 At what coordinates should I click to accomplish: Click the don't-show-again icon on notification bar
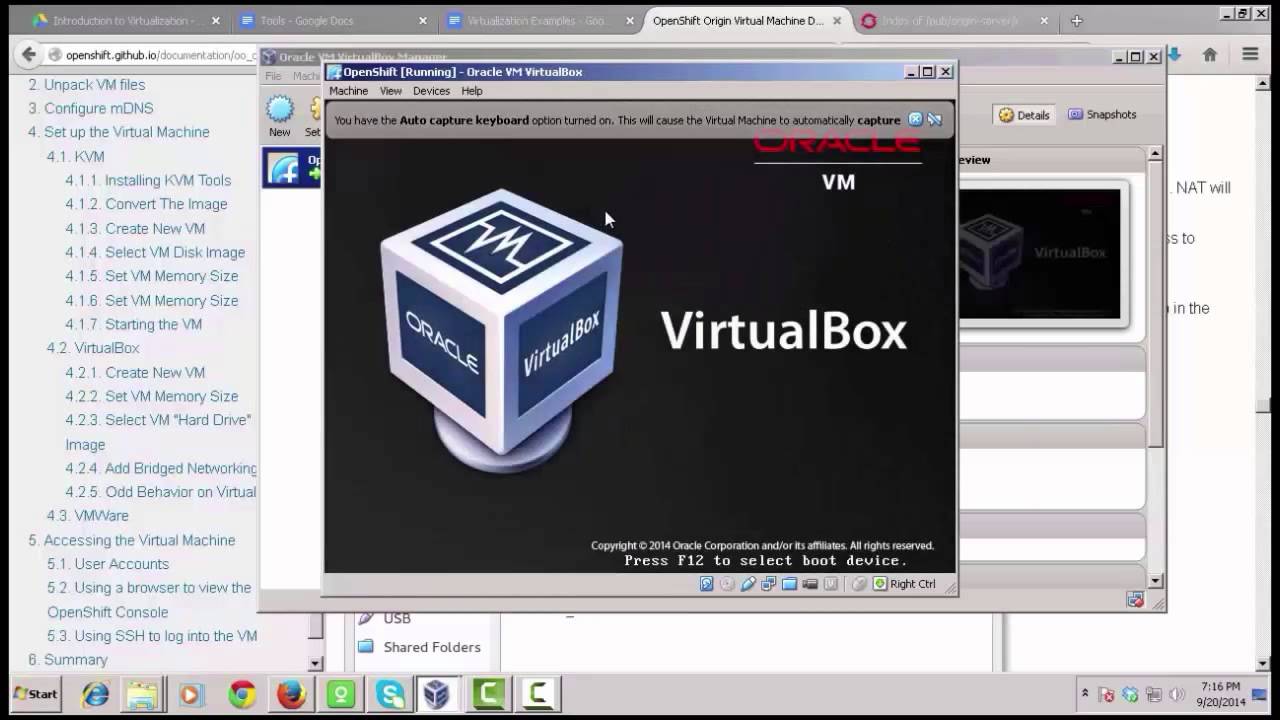(934, 120)
